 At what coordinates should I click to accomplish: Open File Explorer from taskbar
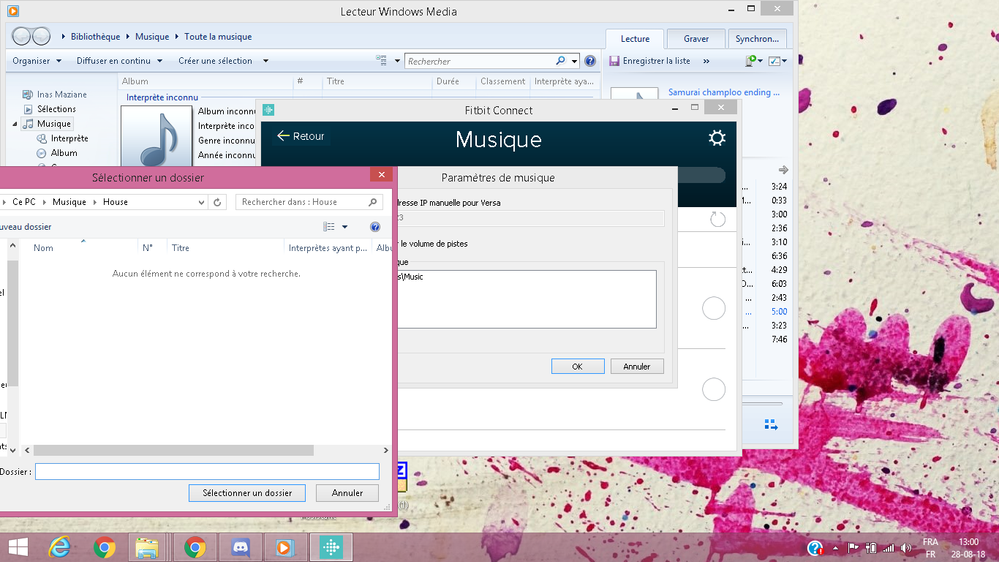147,547
